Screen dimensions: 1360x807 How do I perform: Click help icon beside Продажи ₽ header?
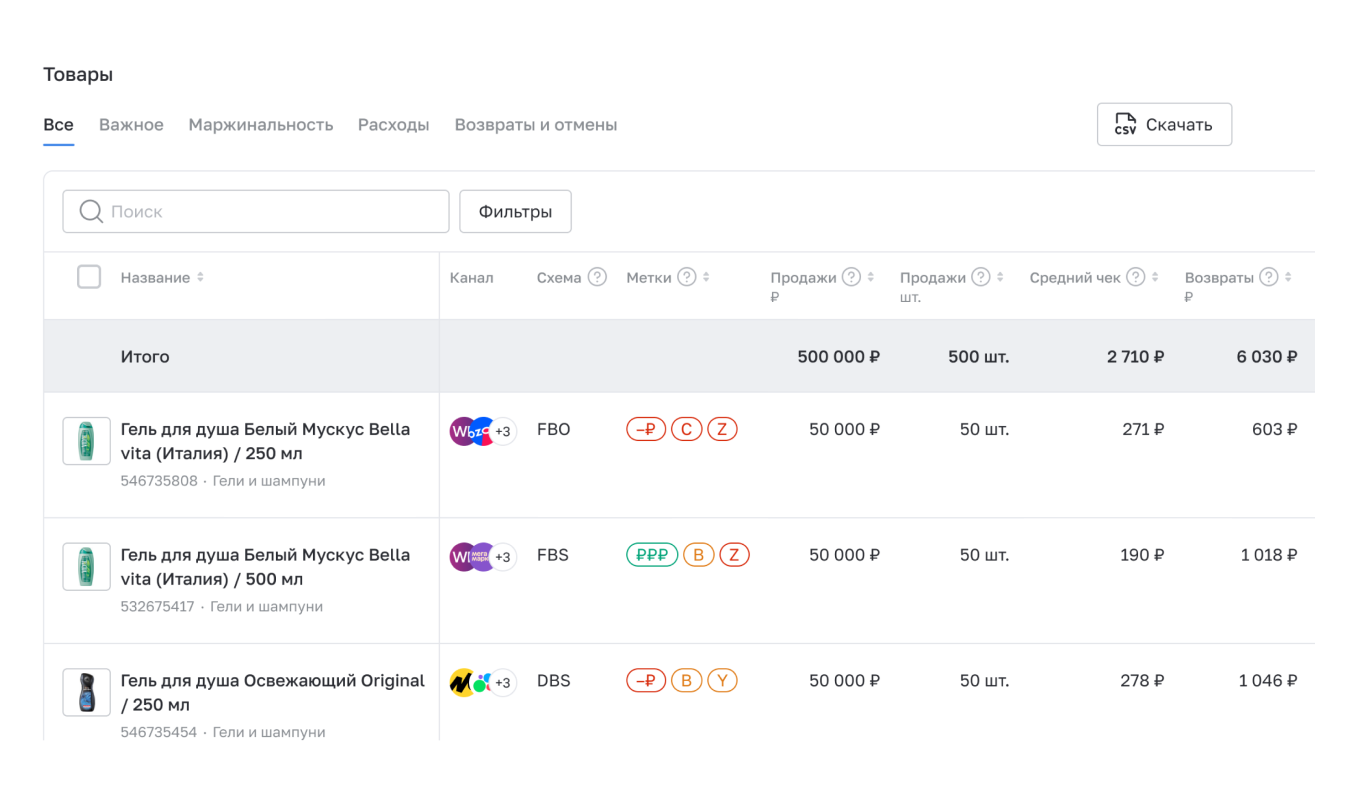[x=851, y=277]
